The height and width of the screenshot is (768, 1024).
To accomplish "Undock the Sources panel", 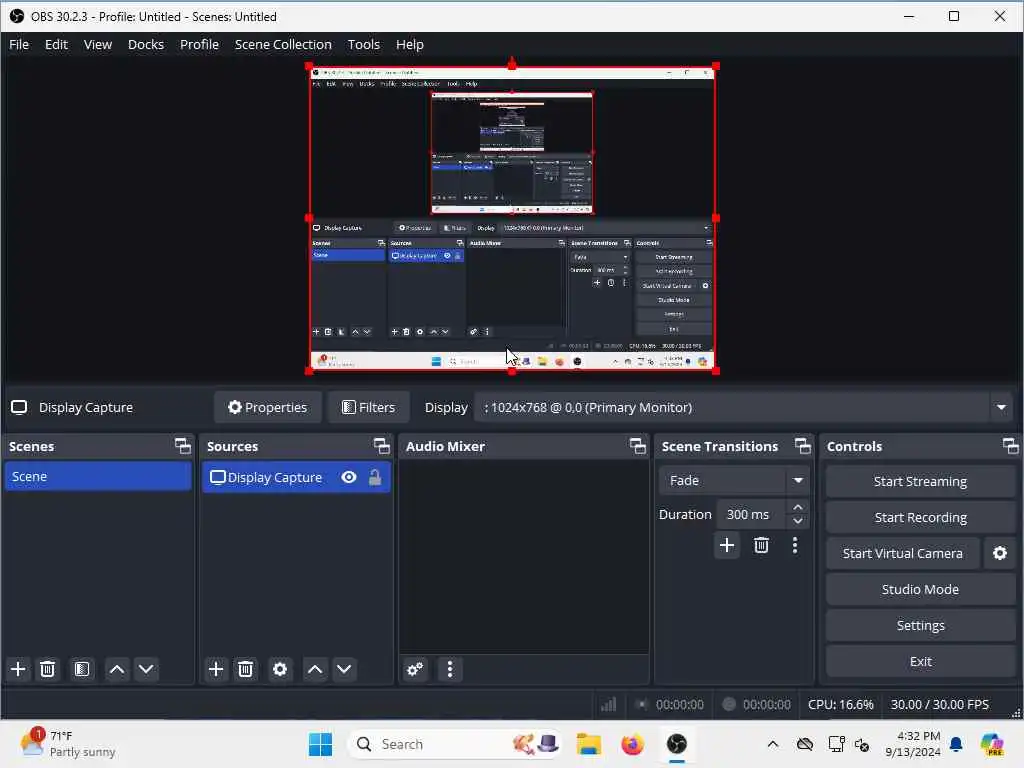I will 381,446.
